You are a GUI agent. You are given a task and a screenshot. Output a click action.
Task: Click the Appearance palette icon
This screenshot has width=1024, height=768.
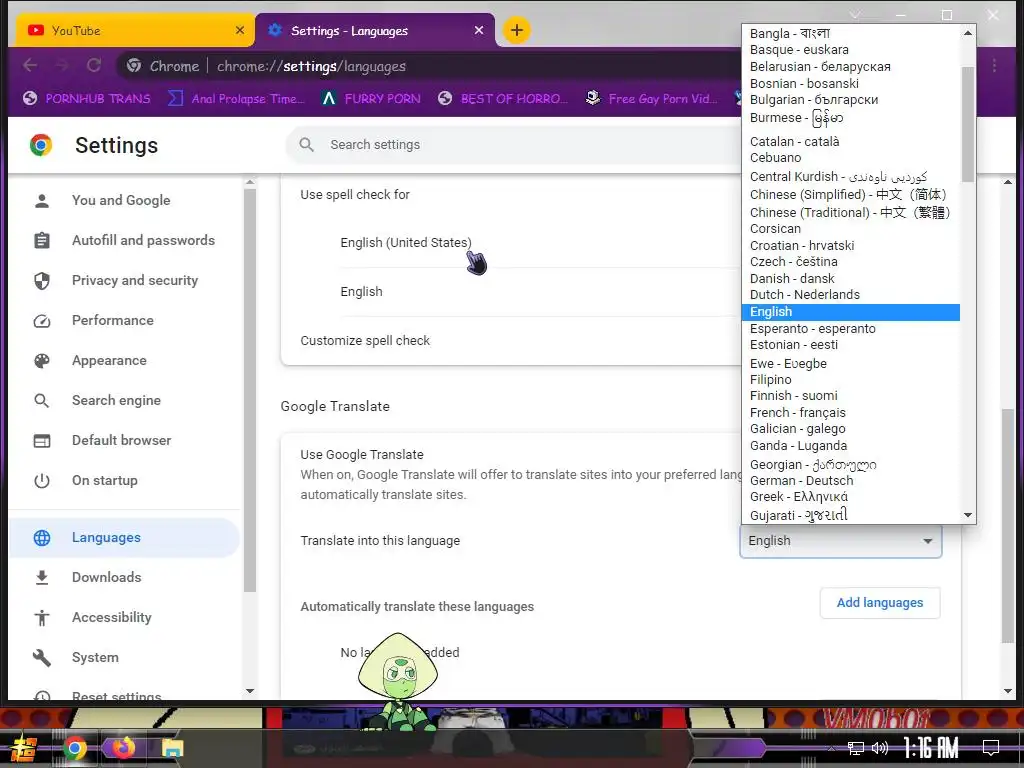[42, 360]
